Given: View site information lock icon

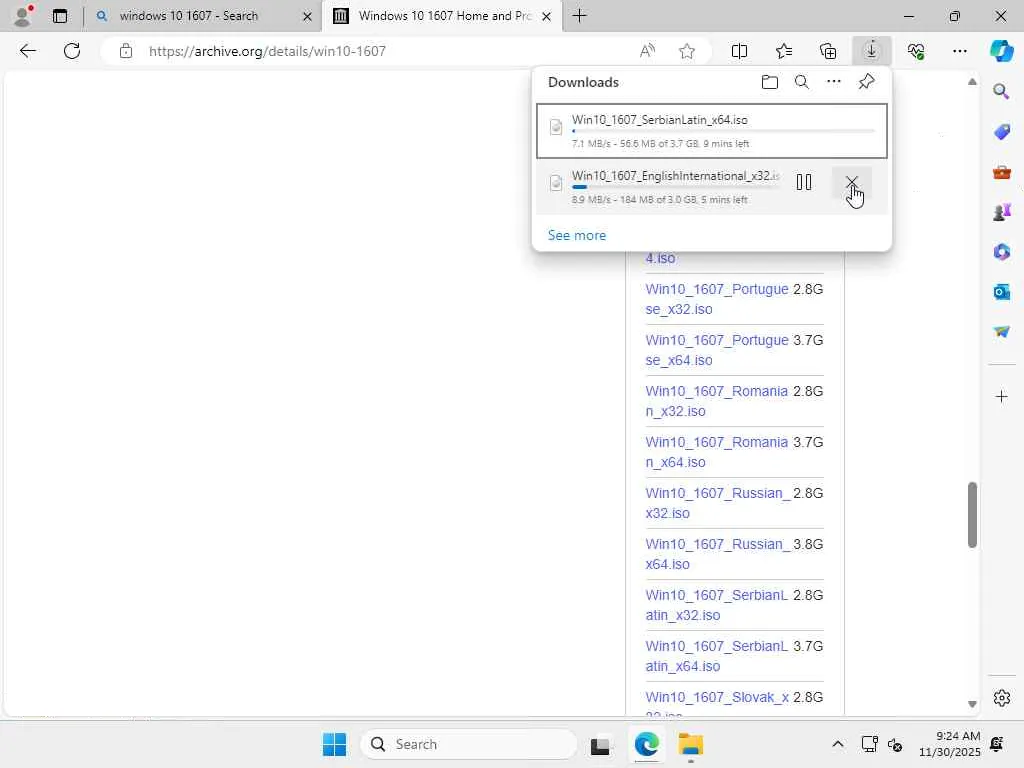Looking at the screenshot, I should 126,51.
